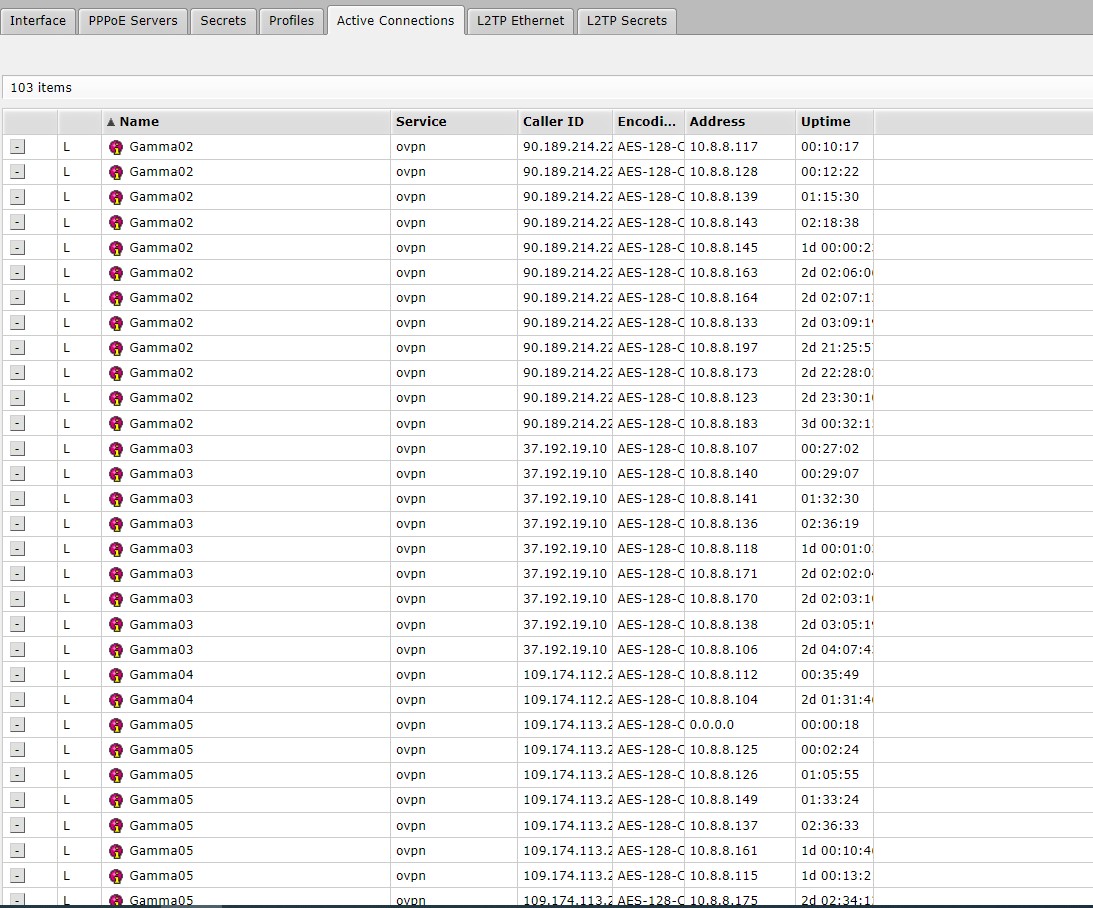Image resolution: width=1093 pixels, height=908 pixels.
Task: Select the Gamma05 name with address 10.8.8.161
Action: click(x=161, y=850)
